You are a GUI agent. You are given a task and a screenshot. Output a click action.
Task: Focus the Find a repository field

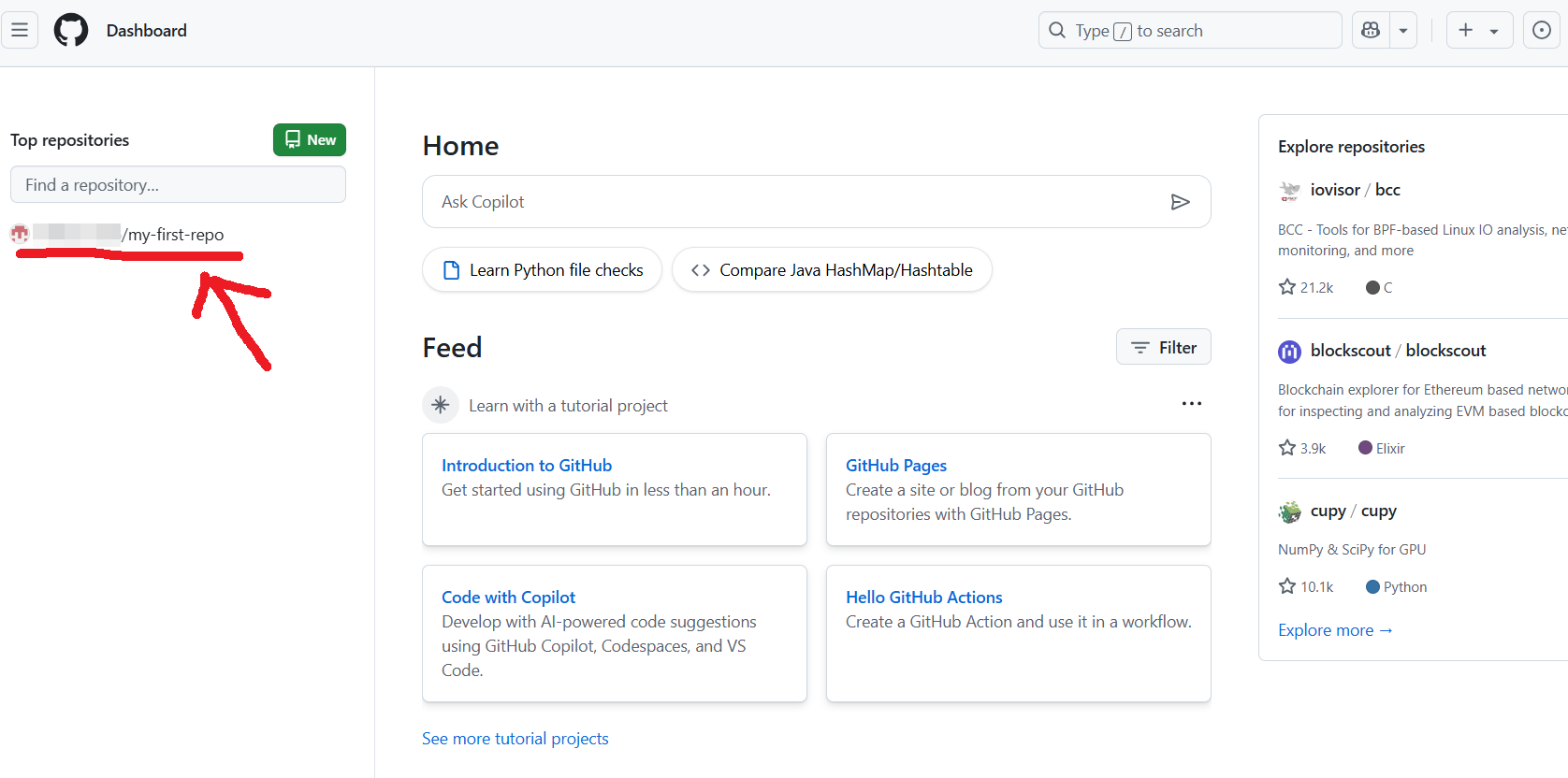point(178,184)
